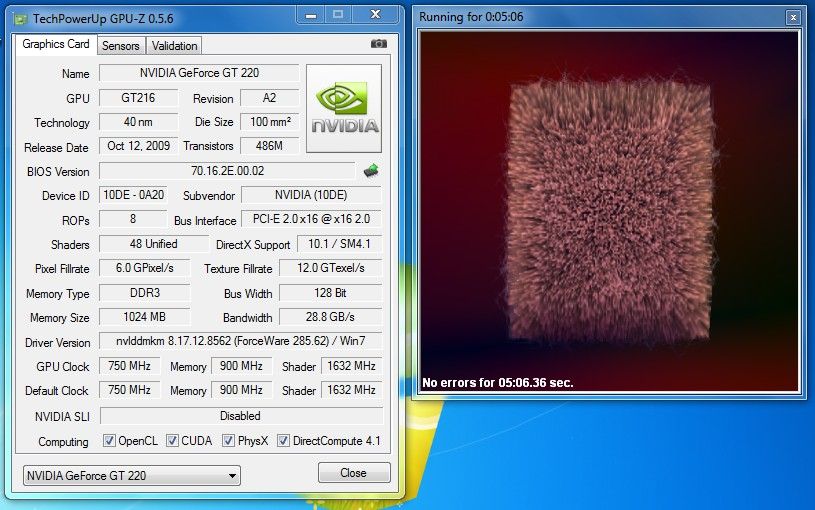Toggle the PhysX checkbox

[228, 441]
